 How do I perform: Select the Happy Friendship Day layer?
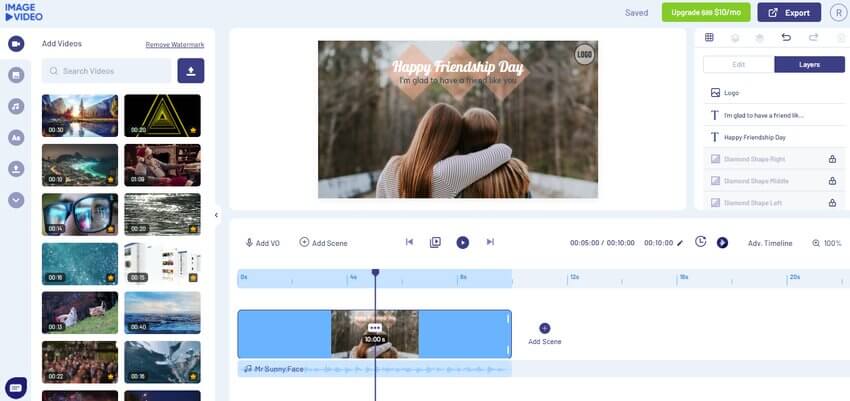(x=775, y=137)
